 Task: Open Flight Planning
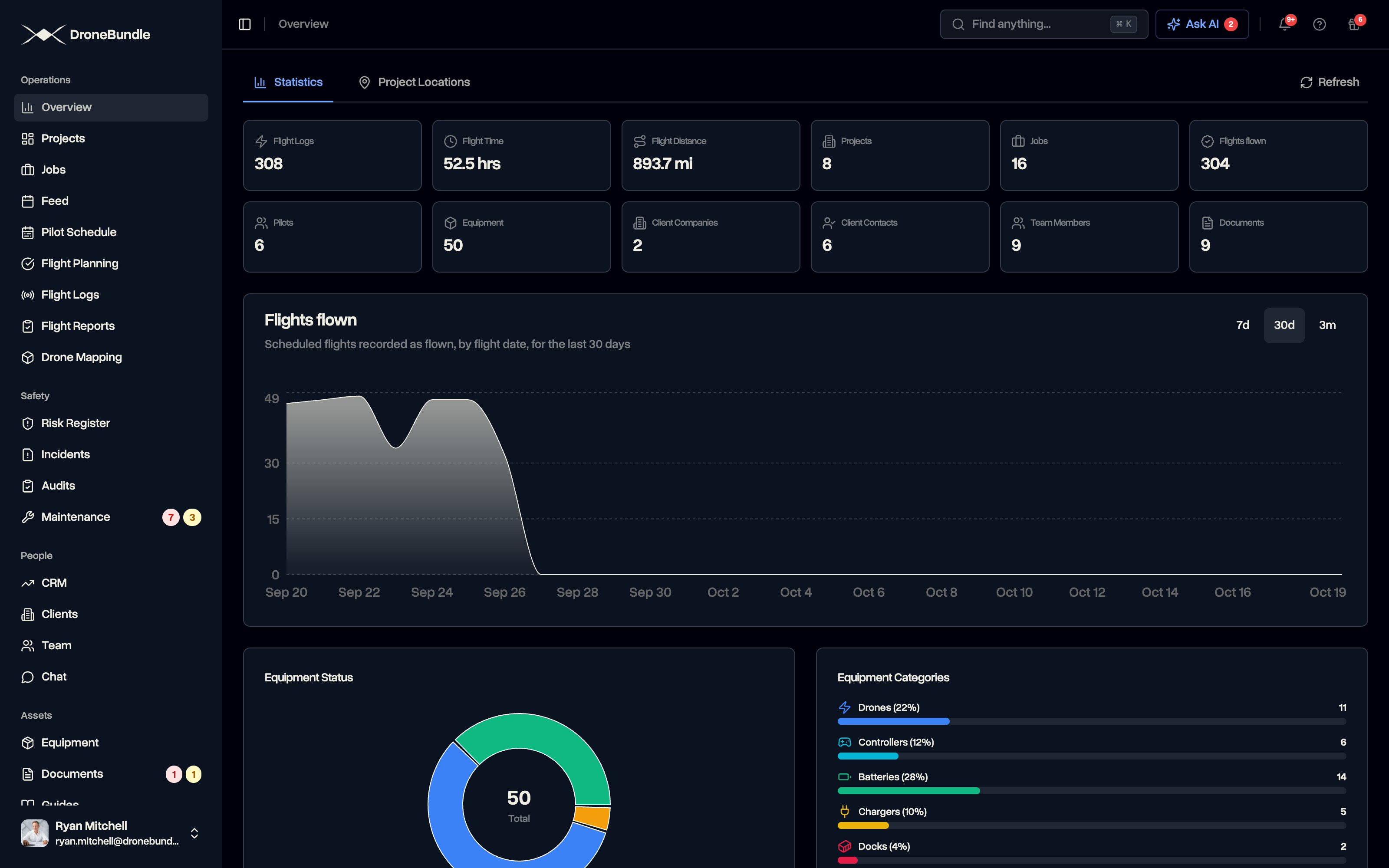point(111,263)
